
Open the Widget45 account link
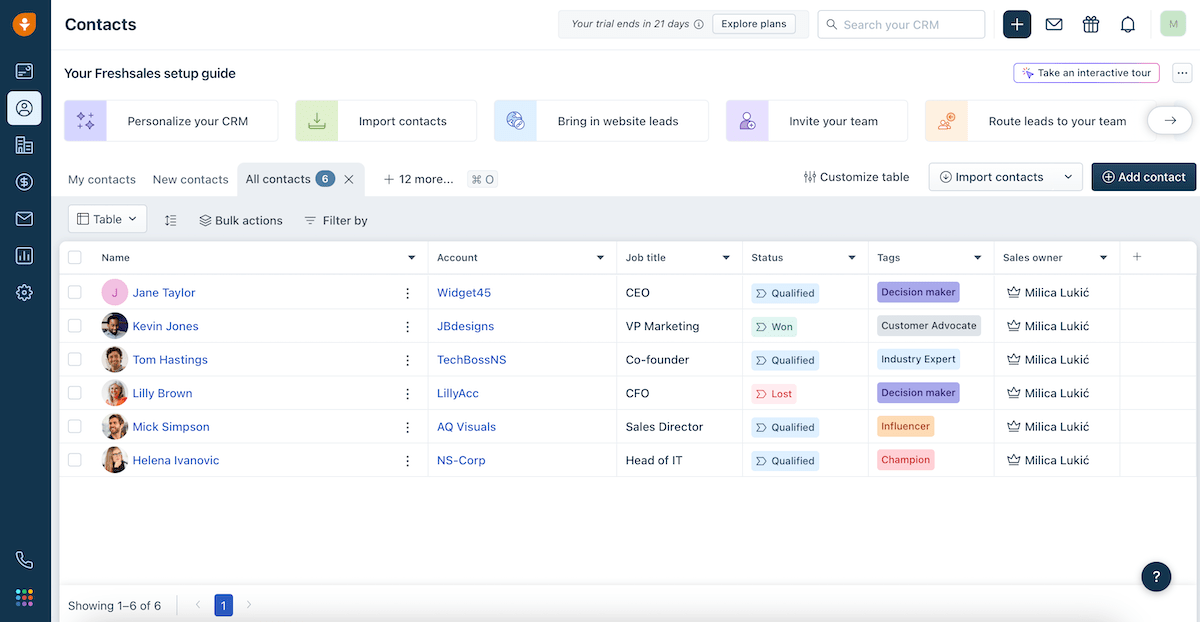[463, 293]
